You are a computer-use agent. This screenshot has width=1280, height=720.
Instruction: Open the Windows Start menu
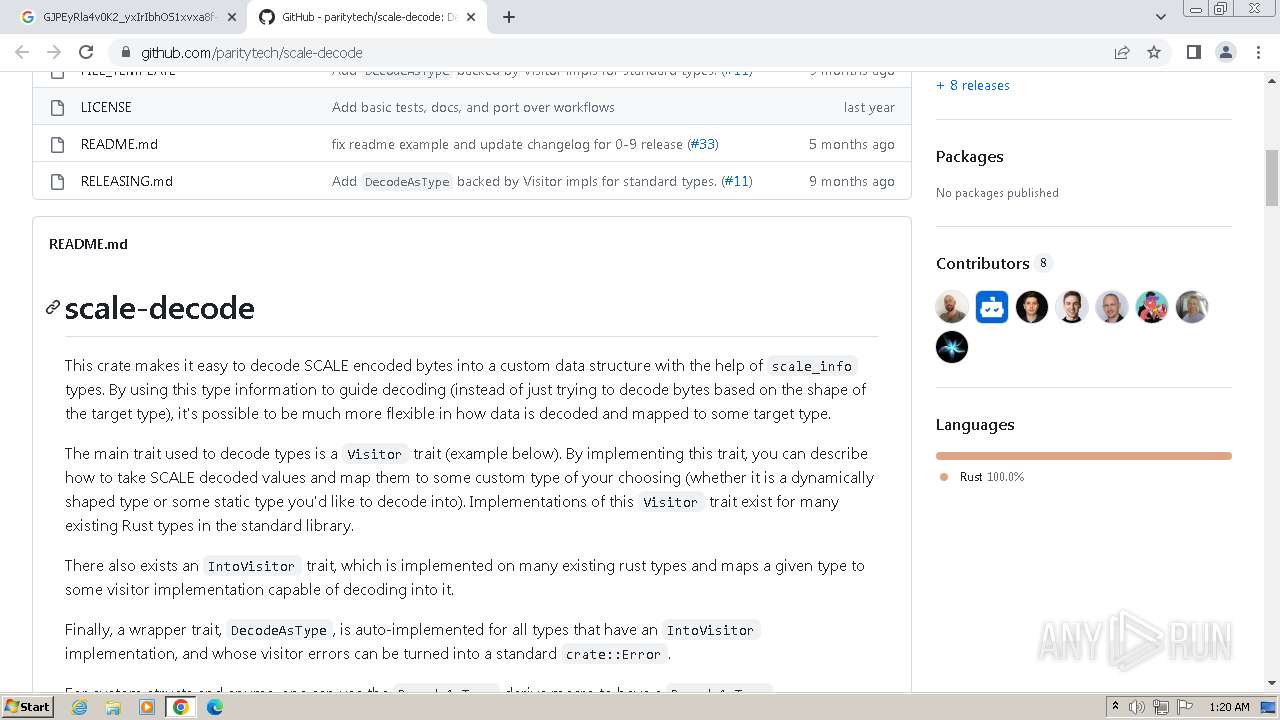(x=27, y=707)
